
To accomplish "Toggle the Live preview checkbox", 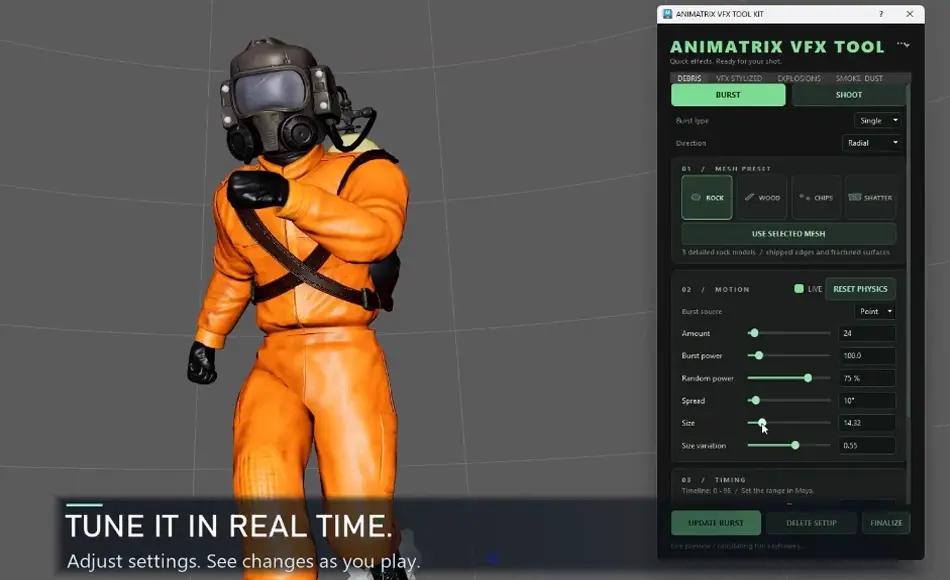I will click(799, 288).
